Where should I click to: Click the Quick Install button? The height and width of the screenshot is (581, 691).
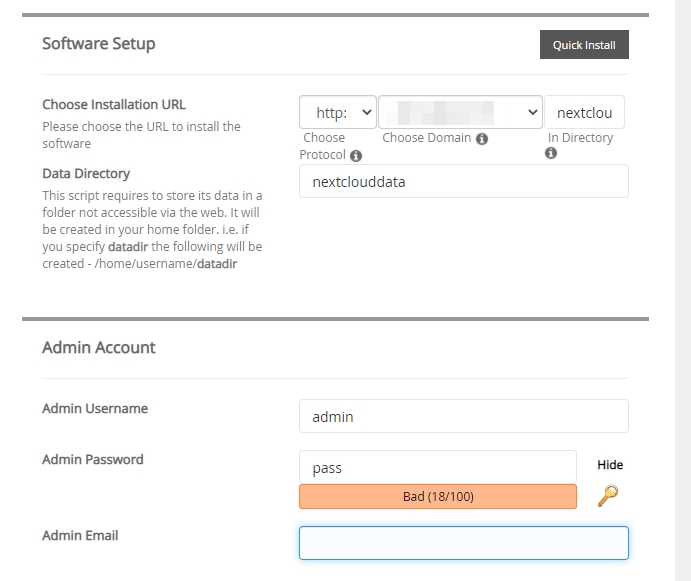point(584,45)
